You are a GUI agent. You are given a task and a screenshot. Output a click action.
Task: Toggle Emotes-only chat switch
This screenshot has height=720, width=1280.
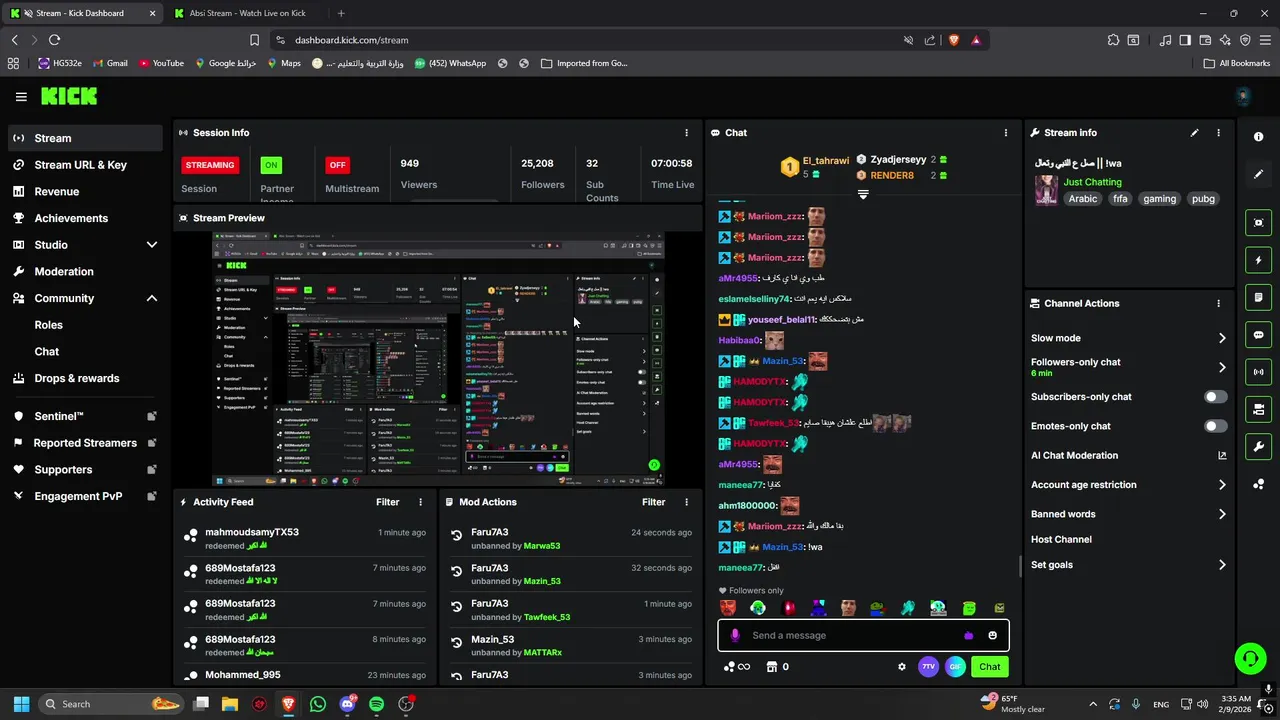[x=1215, y=426]
